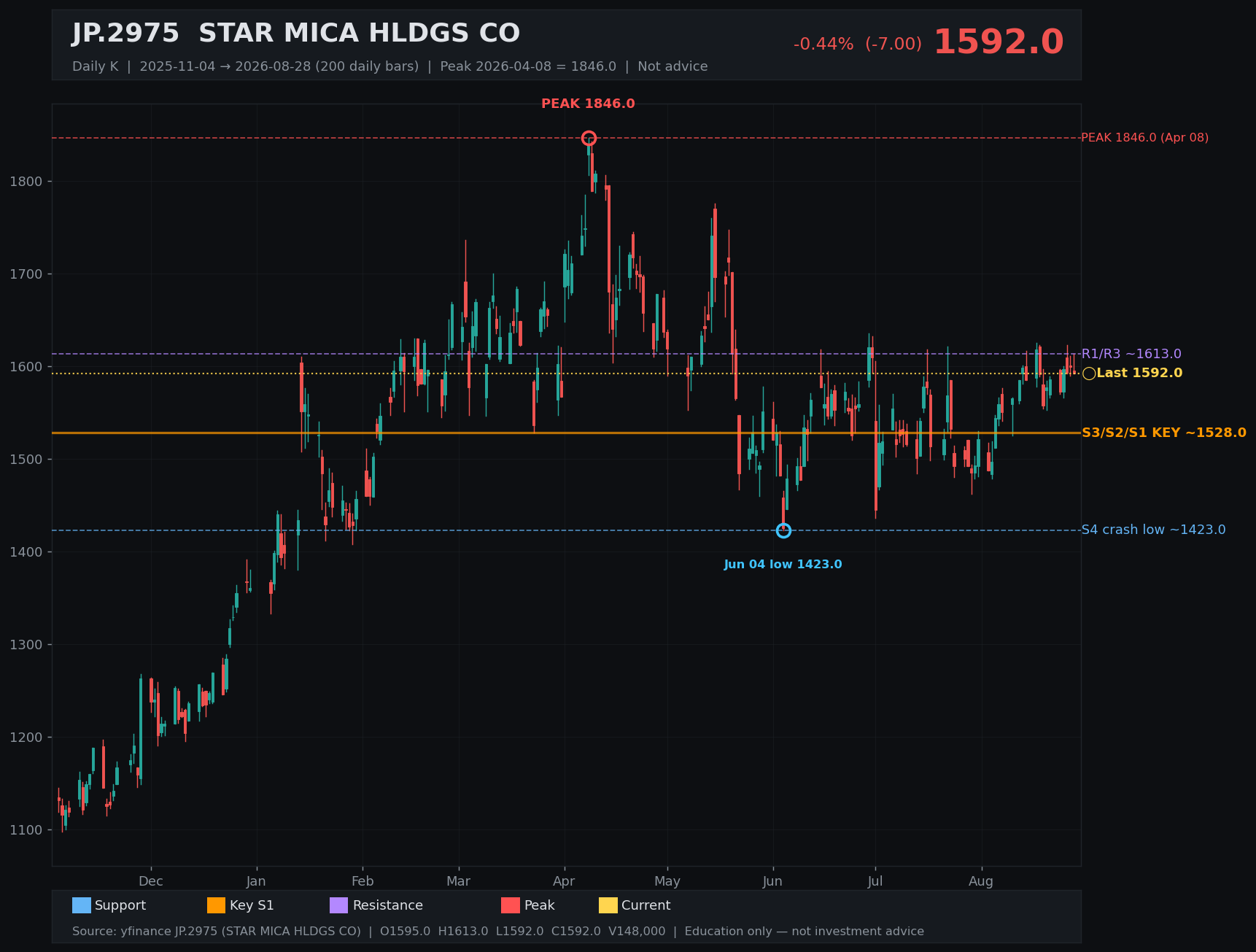Click the "Jan" x-axis label
The height and width of the screenshot is (952, 1256).
pos(256,881)
